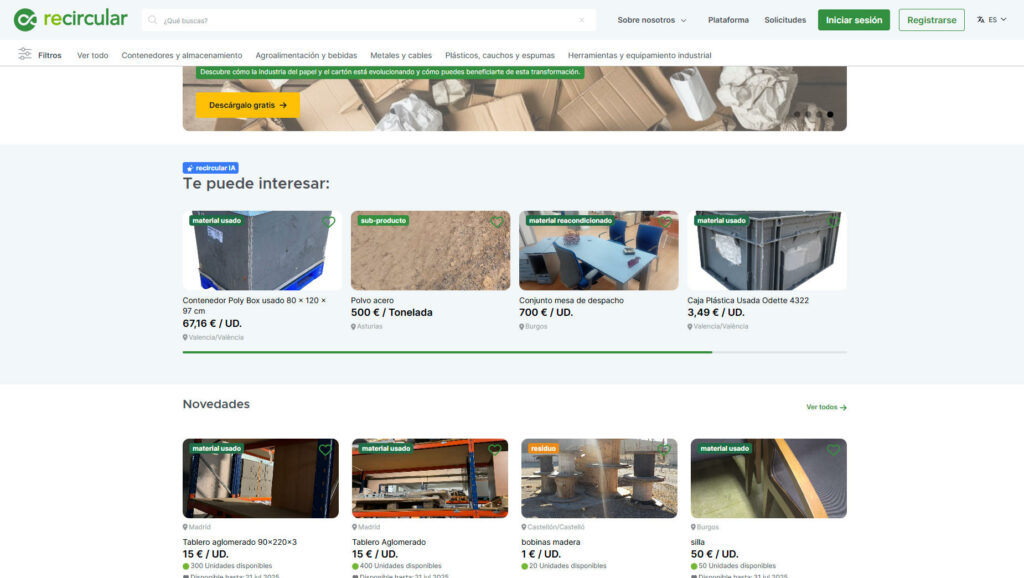Viewport: 1024px width, 578px height.
Task: Click the 500 € / Tonelada price
Action: (x=392, y=312)
